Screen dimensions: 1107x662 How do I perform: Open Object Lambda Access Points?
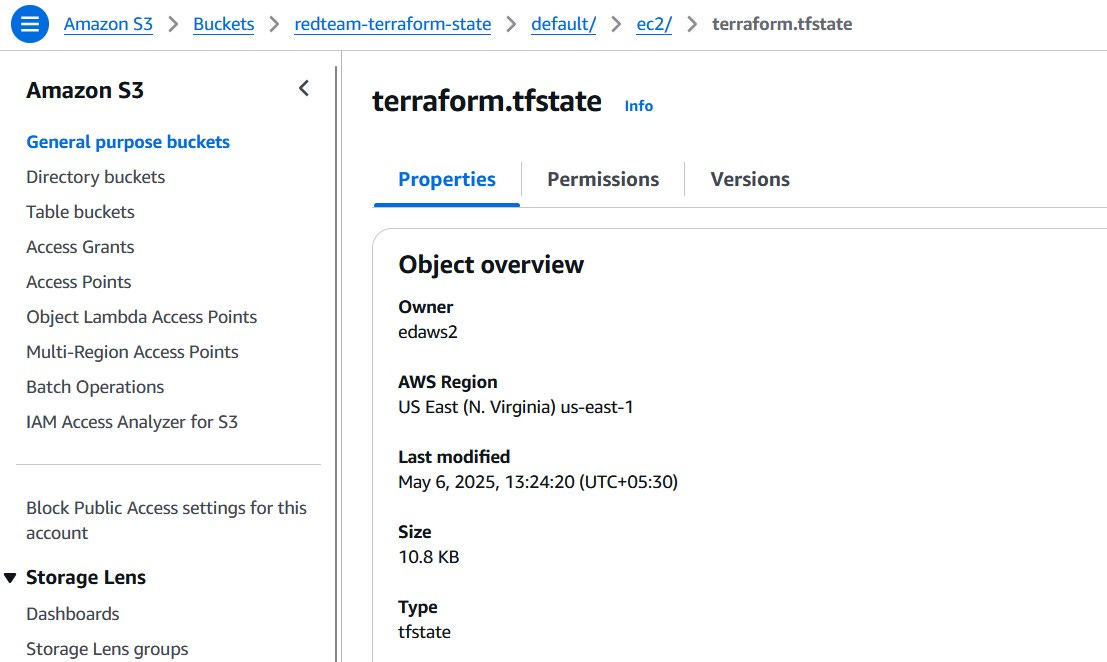click(x=141, y=317)
